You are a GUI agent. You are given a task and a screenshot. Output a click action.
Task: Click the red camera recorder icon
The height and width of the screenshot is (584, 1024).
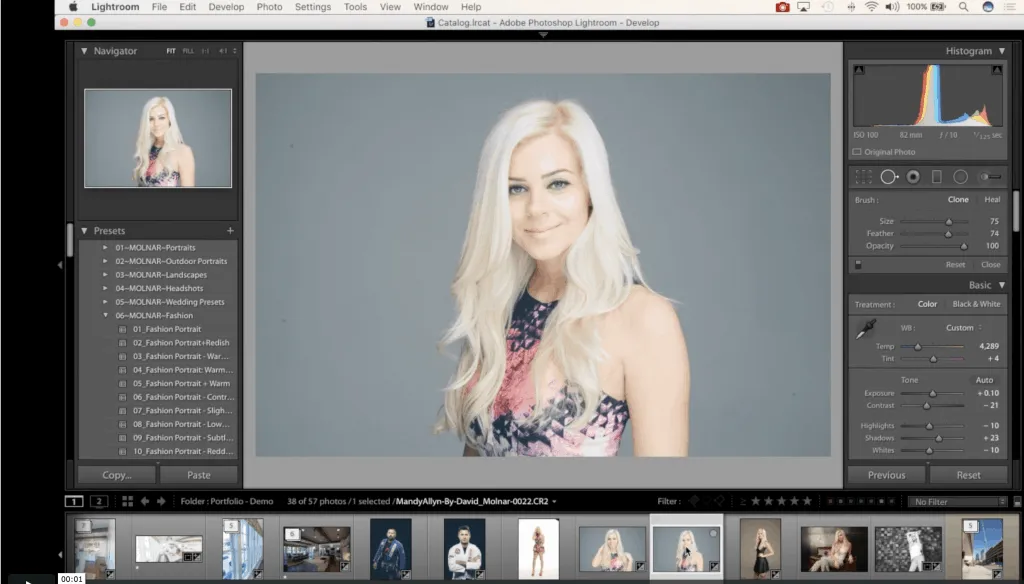point(782,7)
